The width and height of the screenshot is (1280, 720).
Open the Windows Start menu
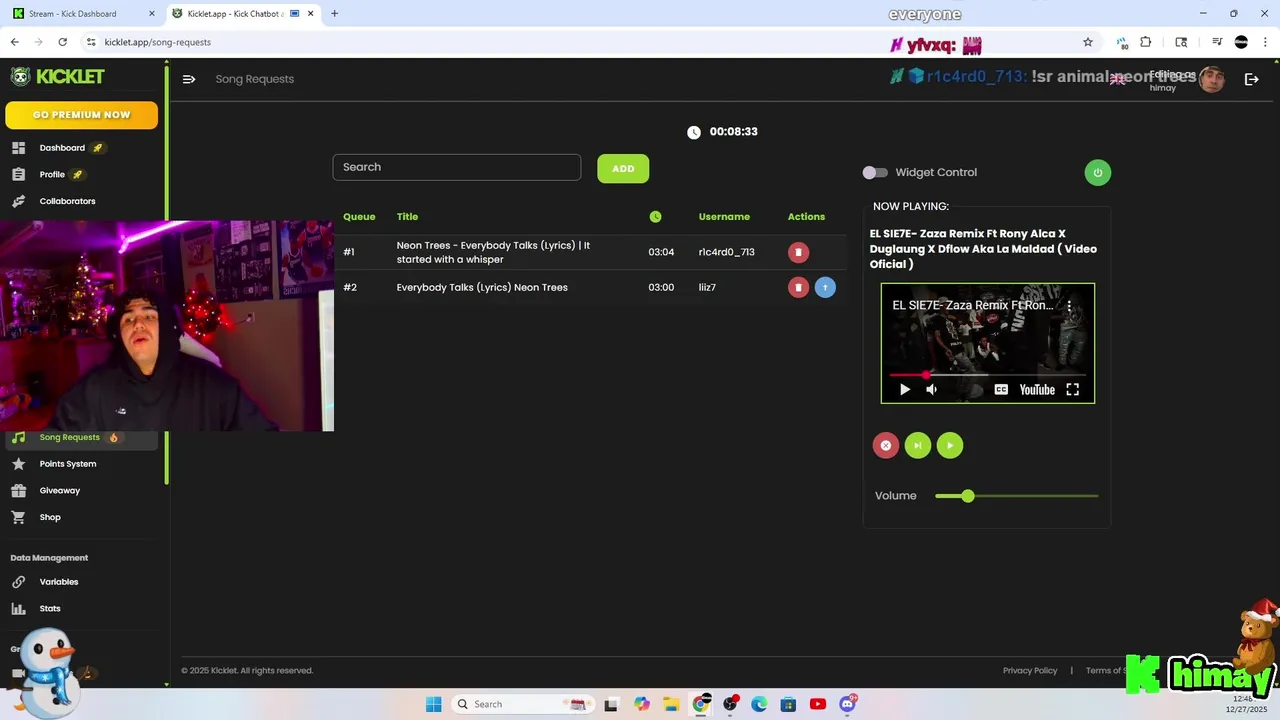point(433,704)
